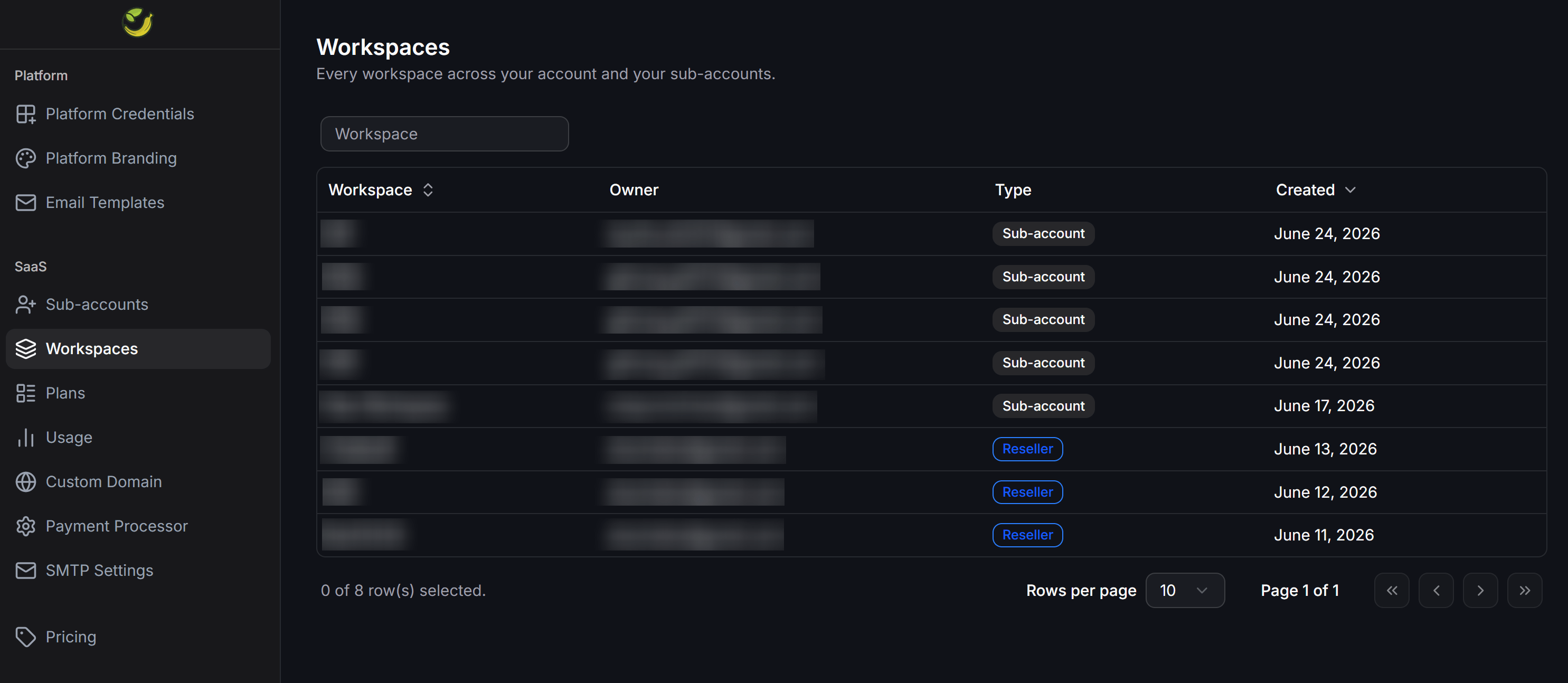Click the Usage bar chart icon

pyautogui.click(x=25, y=438)
